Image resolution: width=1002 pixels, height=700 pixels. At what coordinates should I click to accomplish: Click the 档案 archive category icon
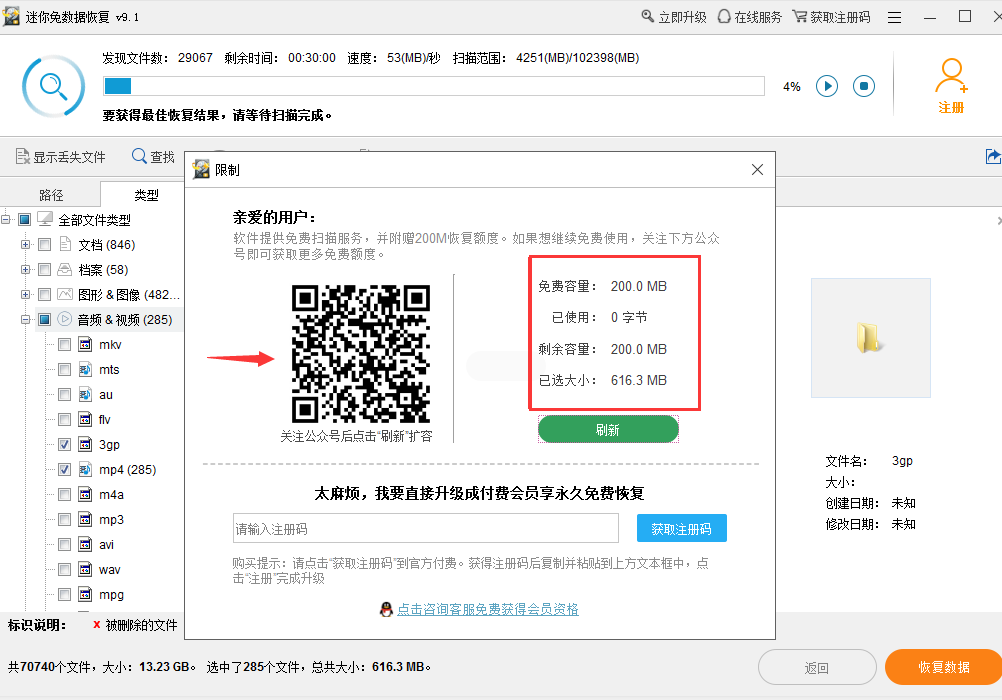coord(65,269)
